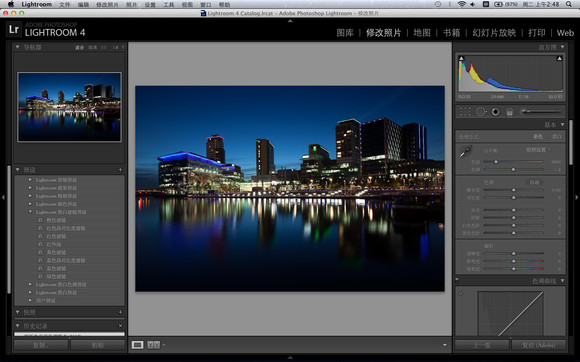Pick the white balance eyedropper tool
The height and width of the screenshot is (362, 580).
click(465, 151)
